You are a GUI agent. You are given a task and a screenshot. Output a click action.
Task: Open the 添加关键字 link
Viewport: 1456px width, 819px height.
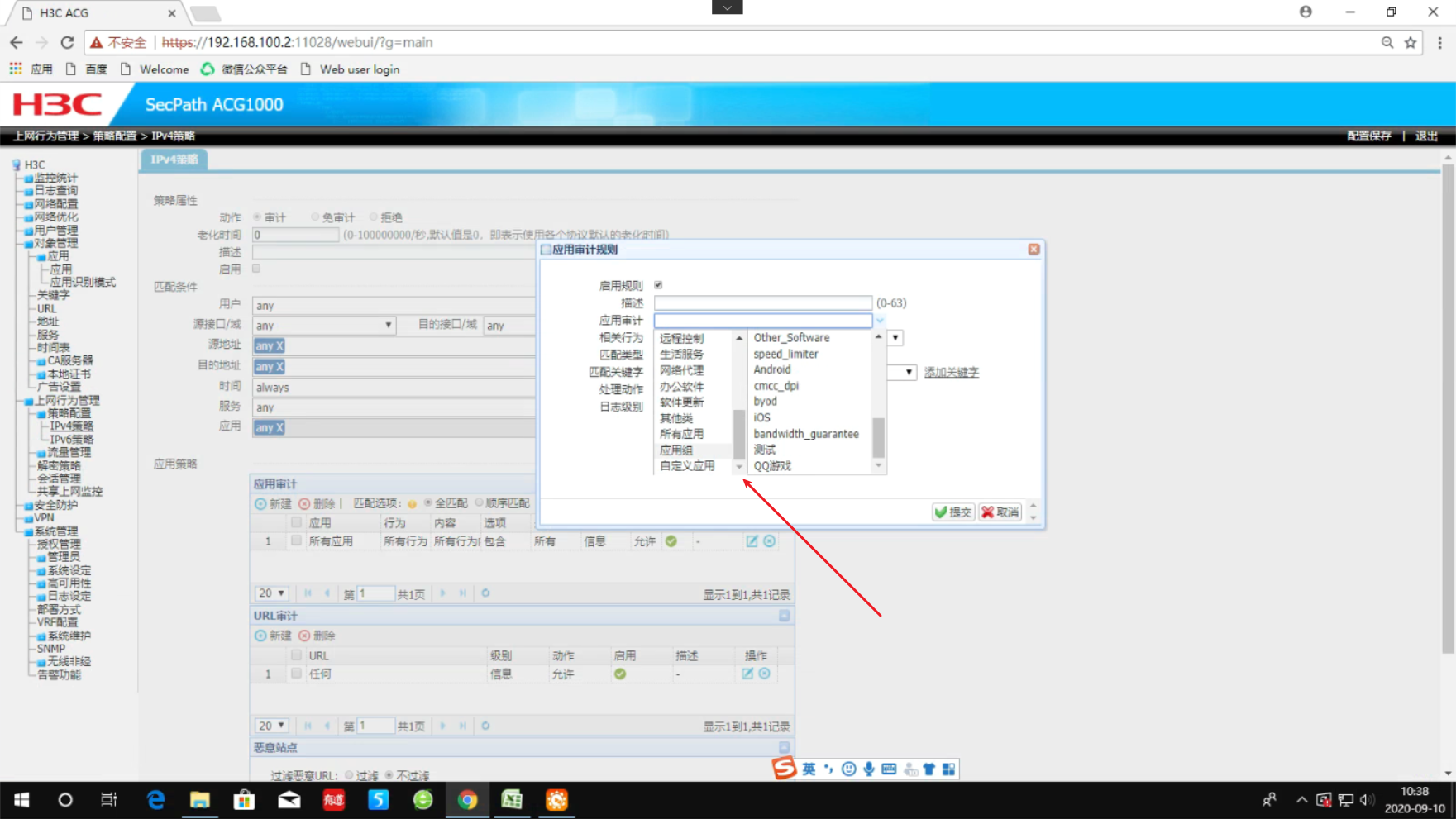(951, 373)
